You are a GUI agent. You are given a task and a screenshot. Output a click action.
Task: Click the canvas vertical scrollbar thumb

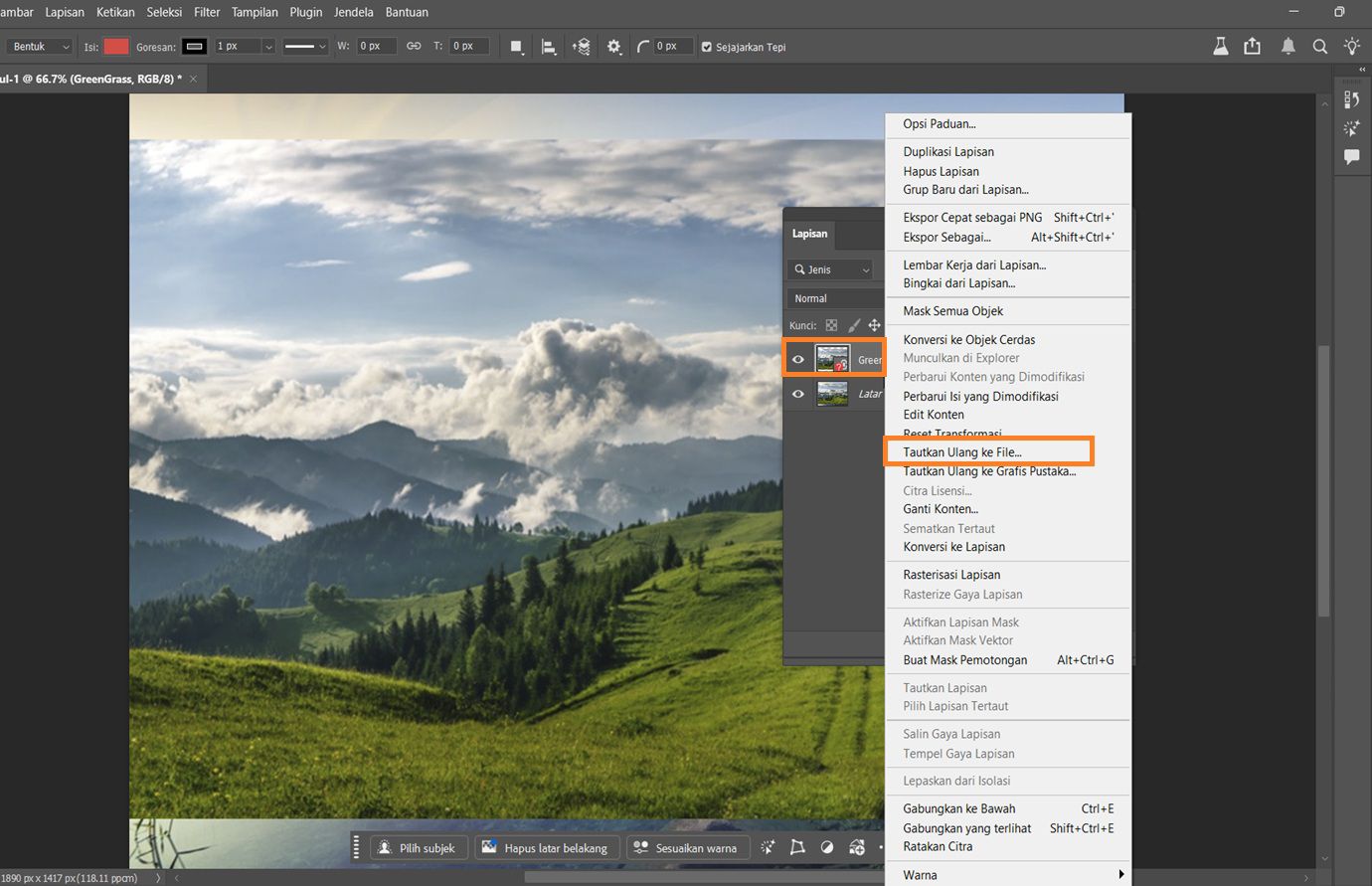1323,481
